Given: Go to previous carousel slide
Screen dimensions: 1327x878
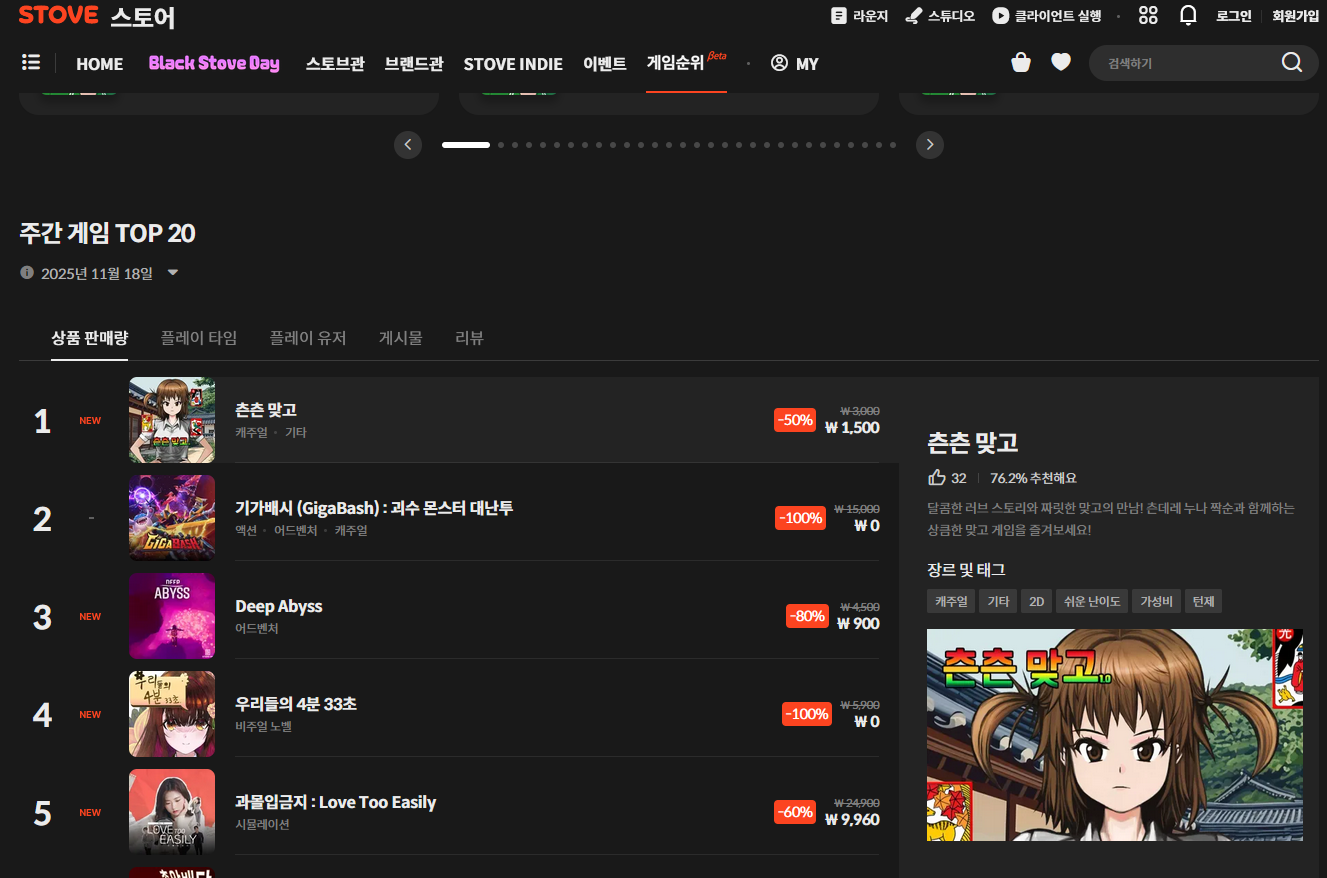Looking at the screenshot, I should point(407,145).
